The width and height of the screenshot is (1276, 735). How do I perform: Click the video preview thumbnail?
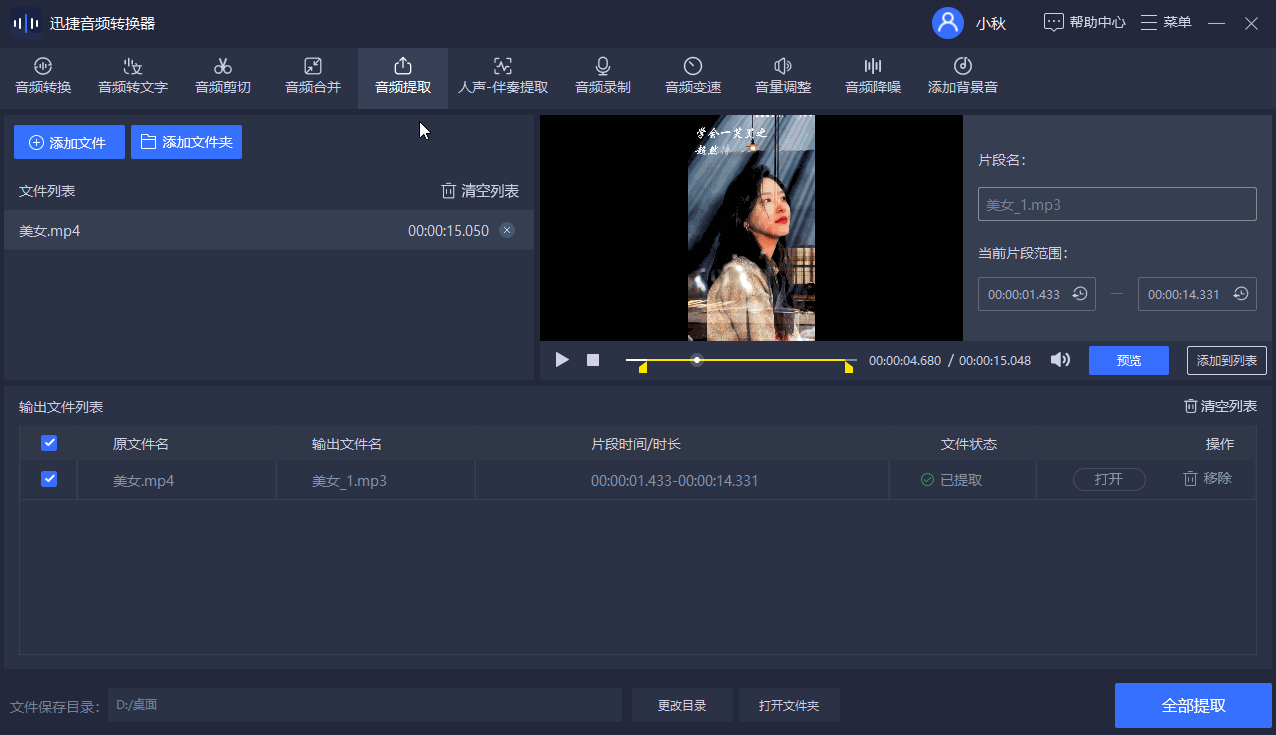pyautogui.click(x=751, y=228)
